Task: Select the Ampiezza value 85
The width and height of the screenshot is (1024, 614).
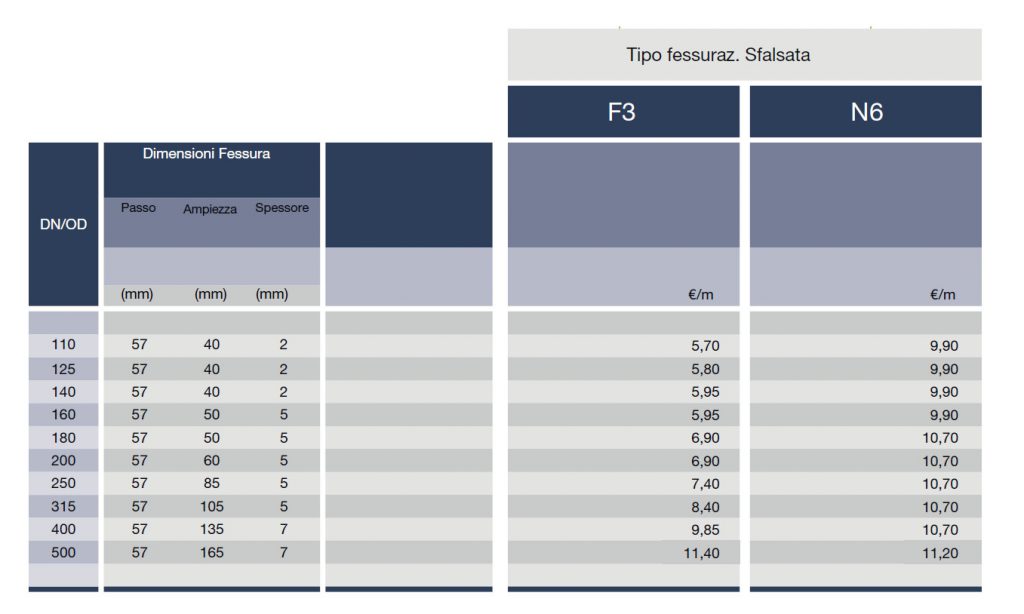Action: click(212, 483)
